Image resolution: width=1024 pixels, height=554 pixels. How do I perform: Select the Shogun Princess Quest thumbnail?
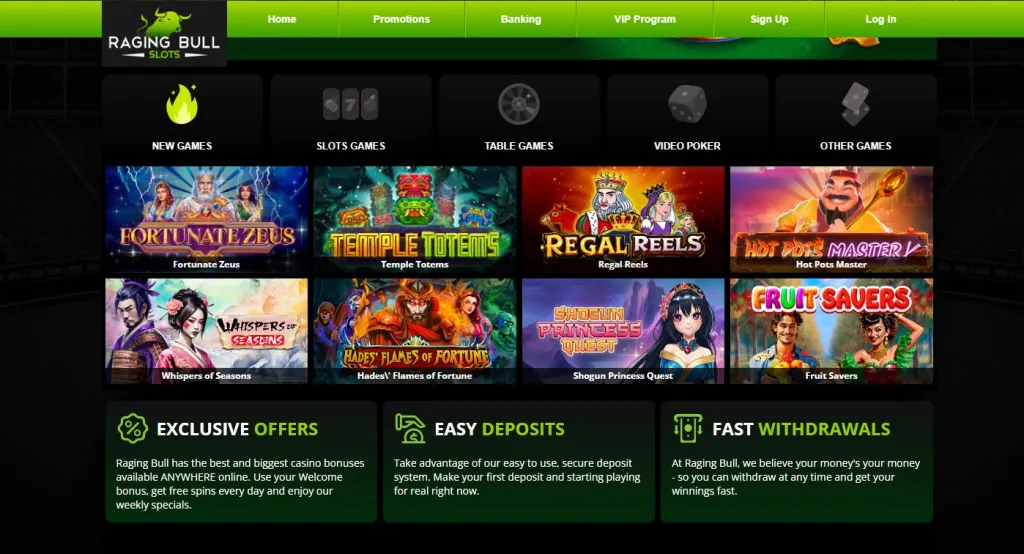623,331
